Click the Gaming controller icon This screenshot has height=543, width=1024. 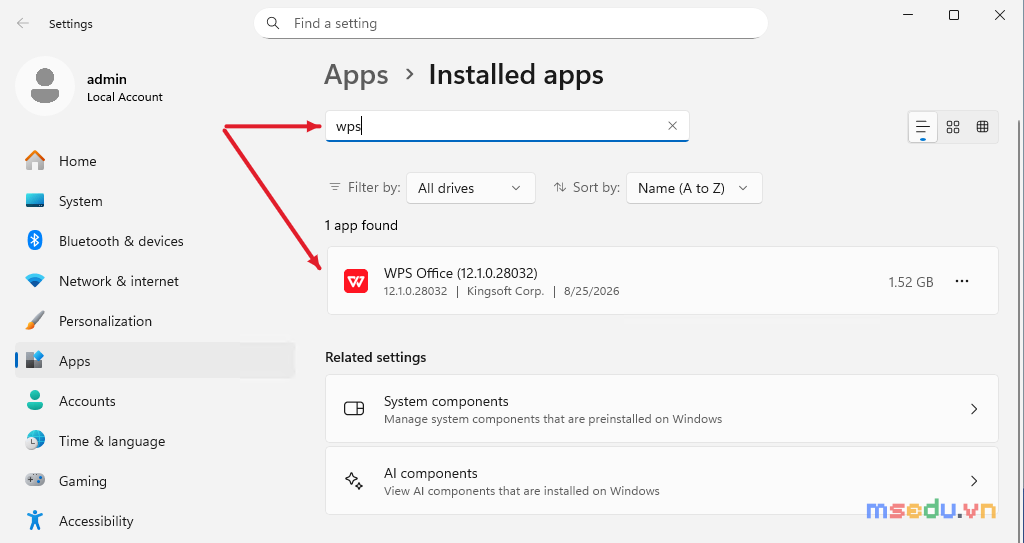[35, 480]
